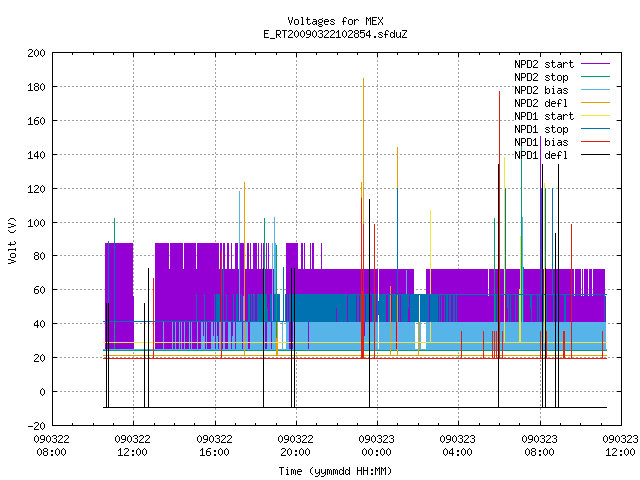Click the x-axis label '090323 04:00'
Screen dimensions: 640x480
458,446
